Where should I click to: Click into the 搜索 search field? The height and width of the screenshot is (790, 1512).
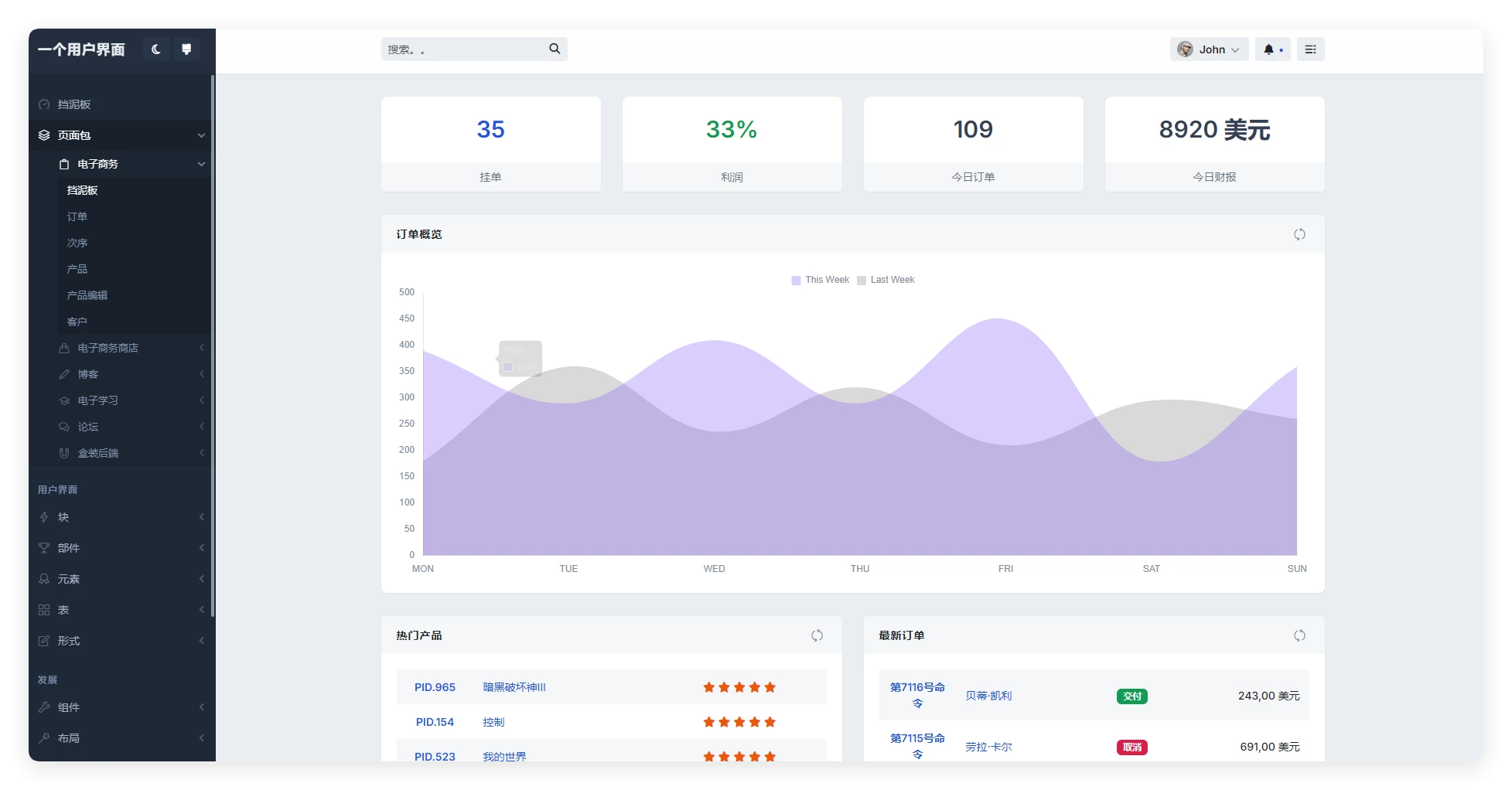(464, 49)
